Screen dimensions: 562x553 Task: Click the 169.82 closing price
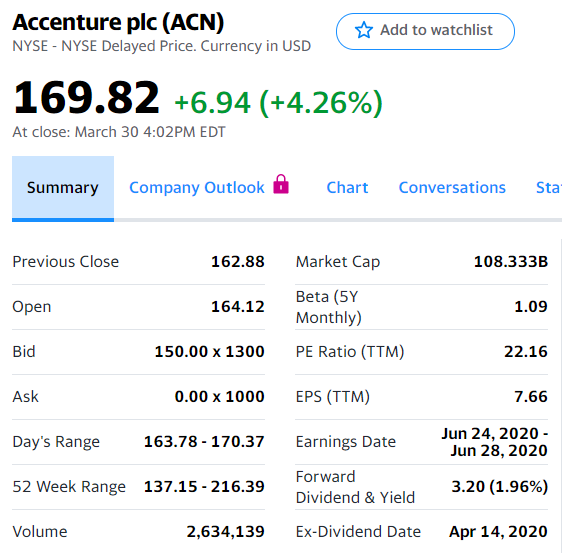click(x=86, y=98)
